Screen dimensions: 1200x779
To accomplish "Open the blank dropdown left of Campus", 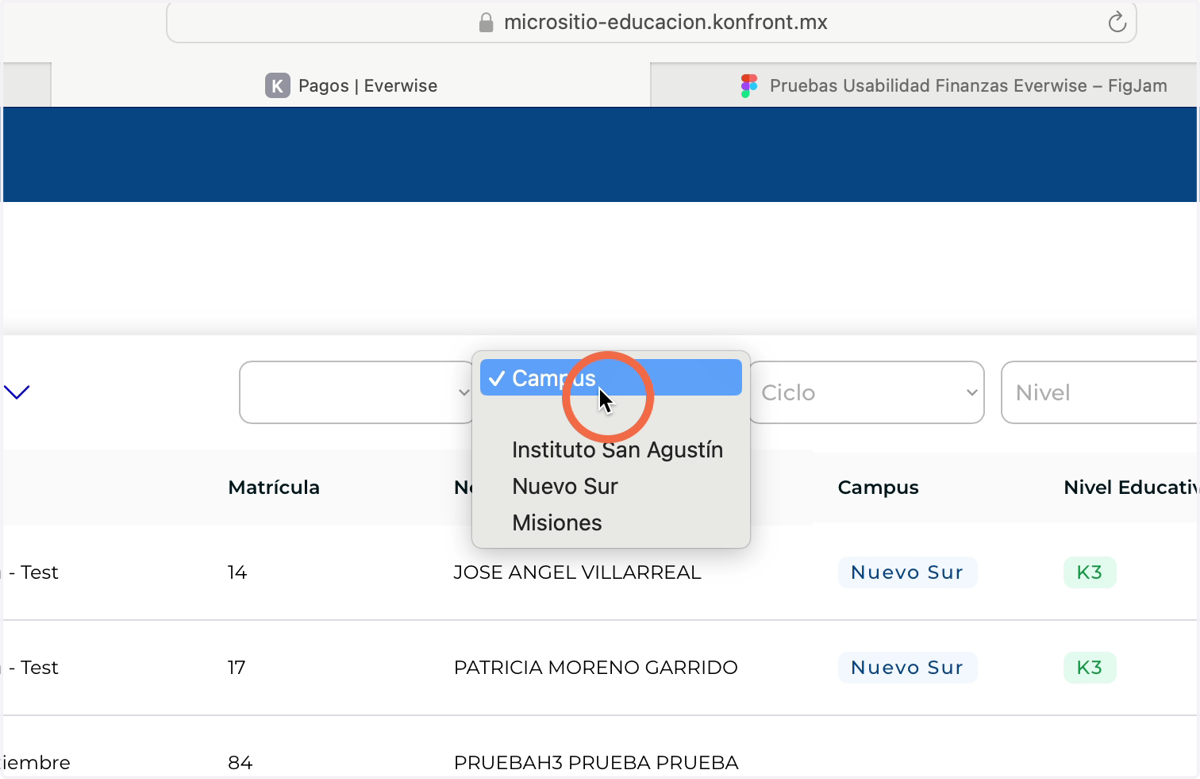I will (x=357, y=392).
